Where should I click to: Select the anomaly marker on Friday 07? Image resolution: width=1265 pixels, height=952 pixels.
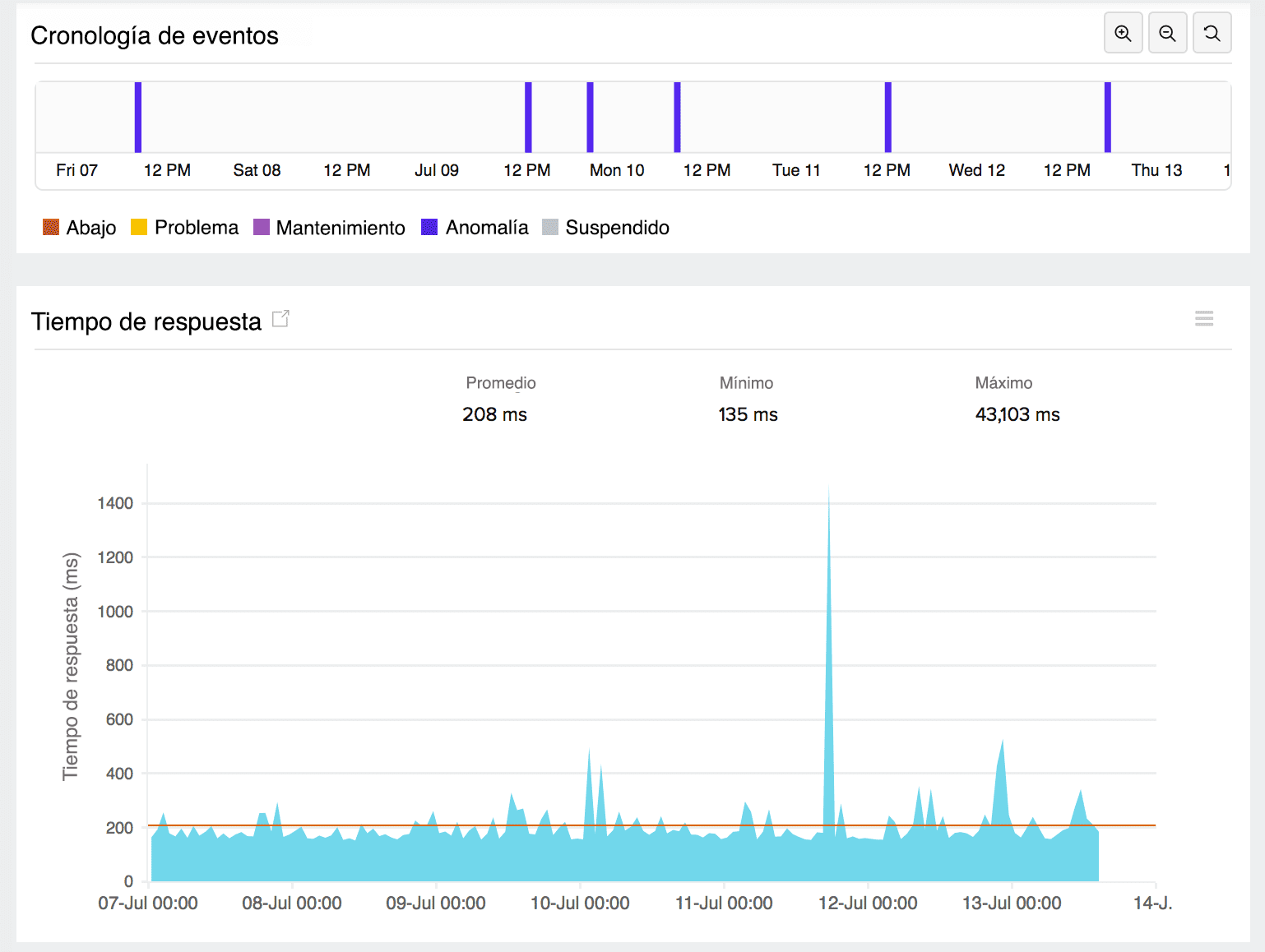click(x=138, y=117)
